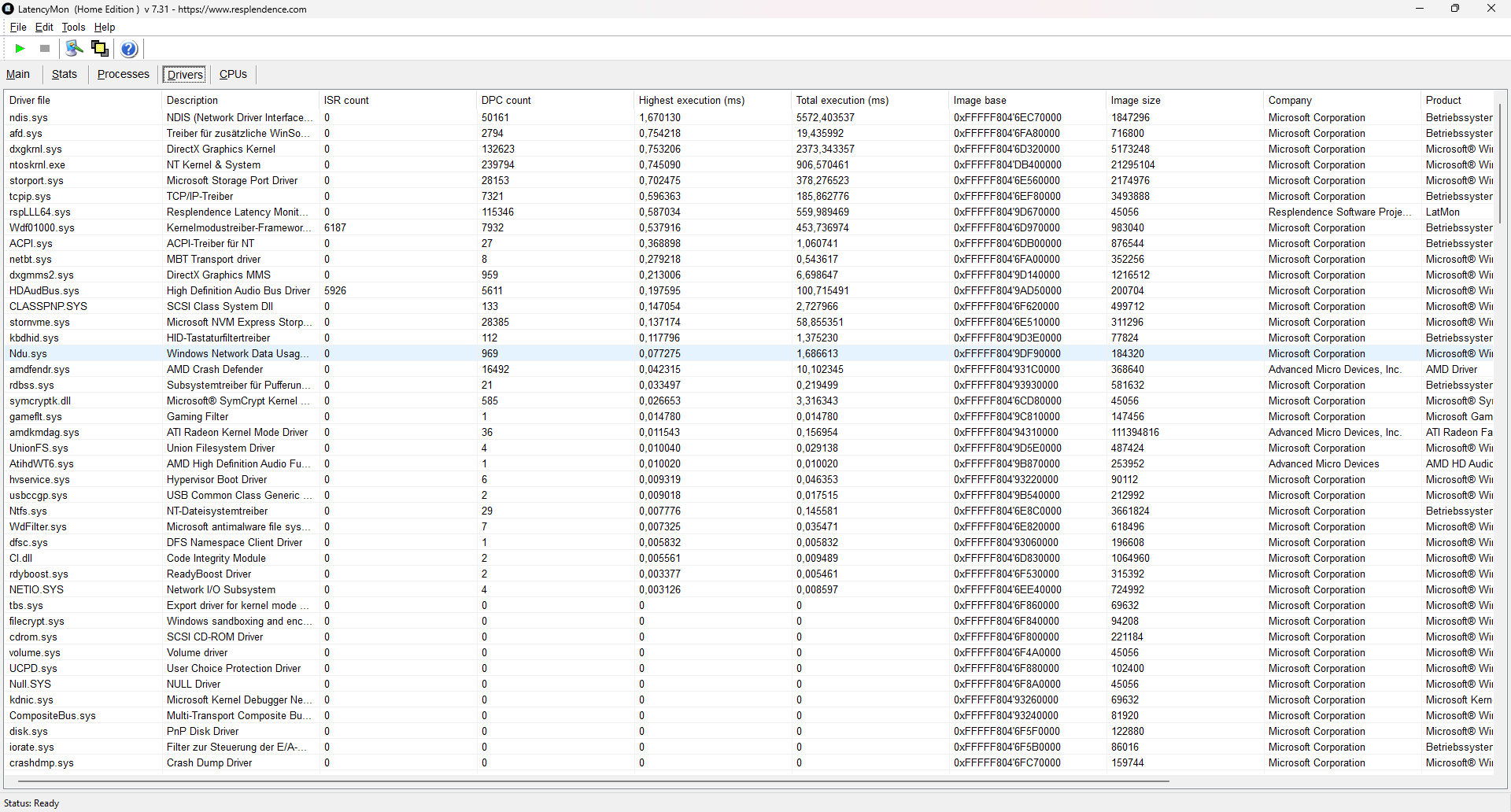
Task: Open the Help menu
Action: point(105,27)
